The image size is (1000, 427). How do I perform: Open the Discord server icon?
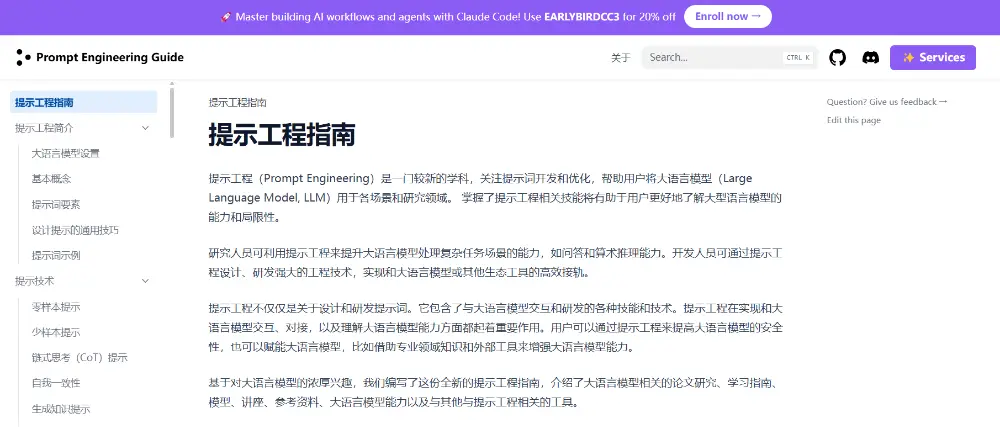870,58
